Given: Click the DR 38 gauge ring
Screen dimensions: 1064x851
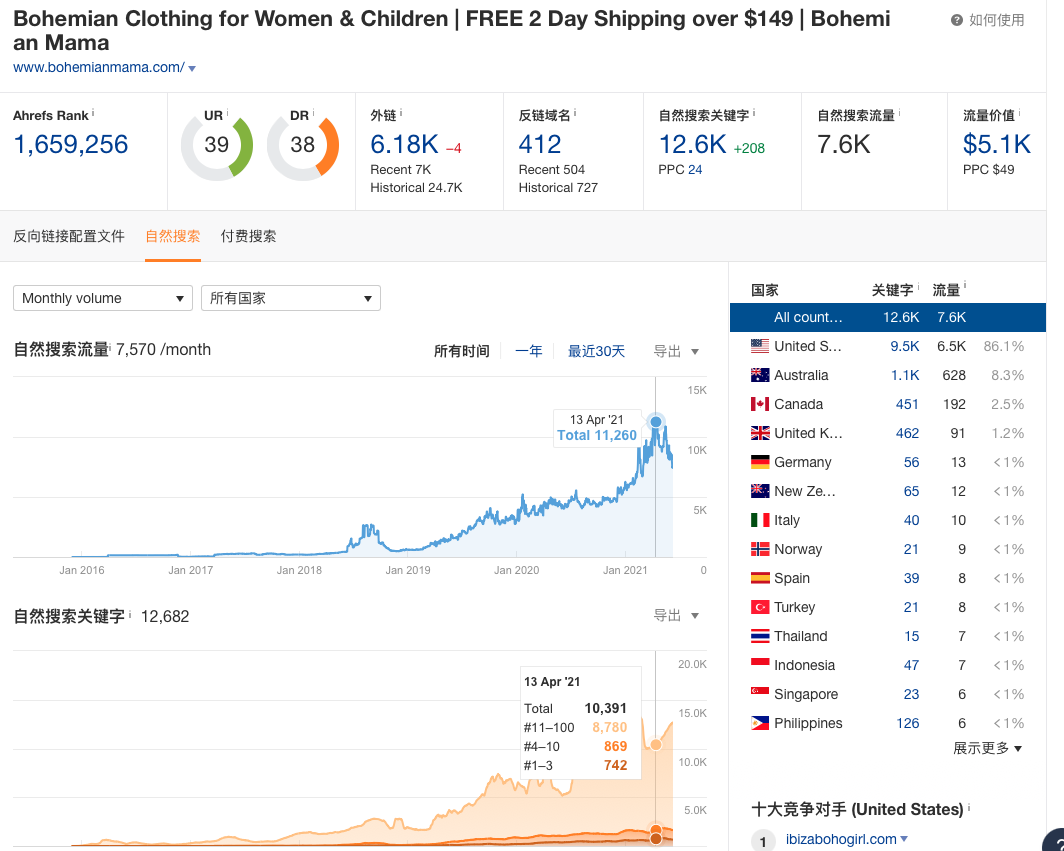Looking at the screenshot, I should click(x=303, y=145).
